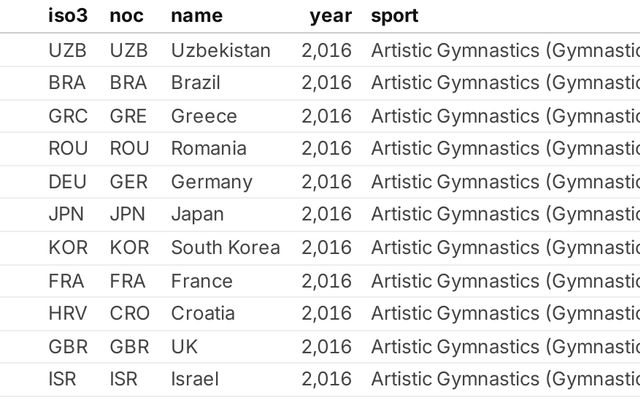The height and width of the screenshot is (400, 640).
Task: Select the Uzbekistan name cell
Action: [x=221, y=50]
